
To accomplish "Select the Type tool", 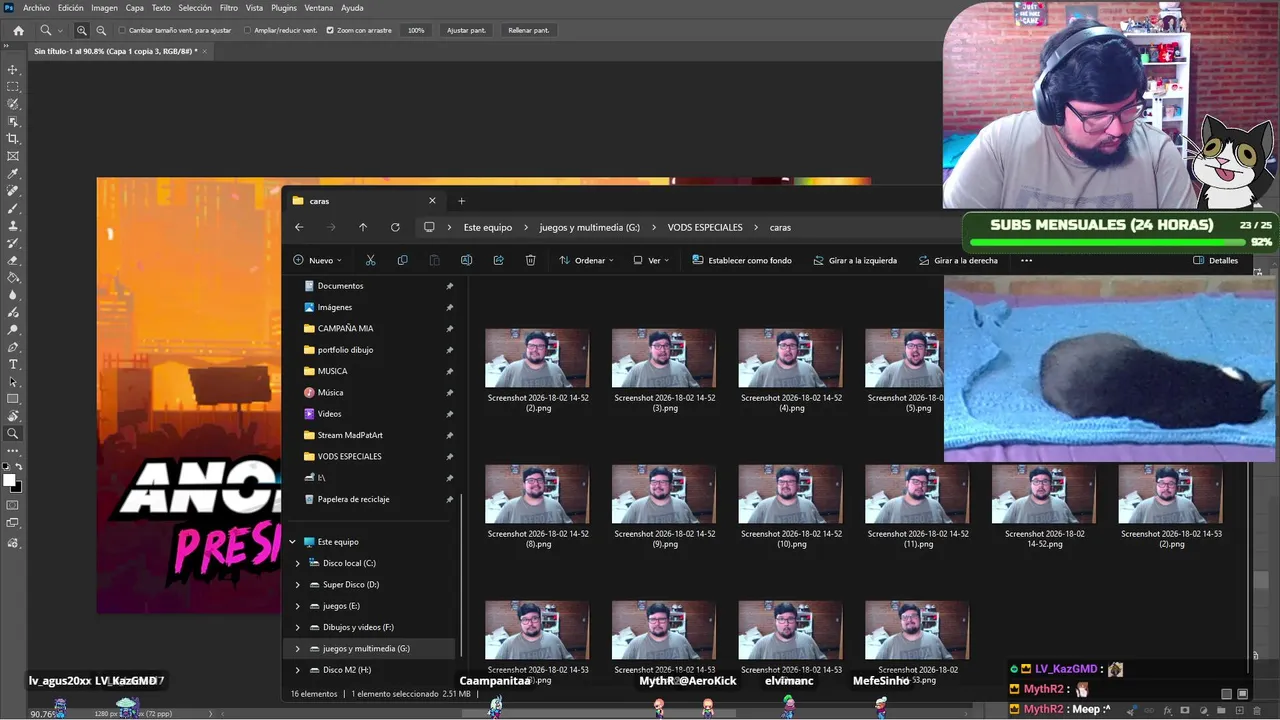I will pyautogui.click(x=13, y=364).
